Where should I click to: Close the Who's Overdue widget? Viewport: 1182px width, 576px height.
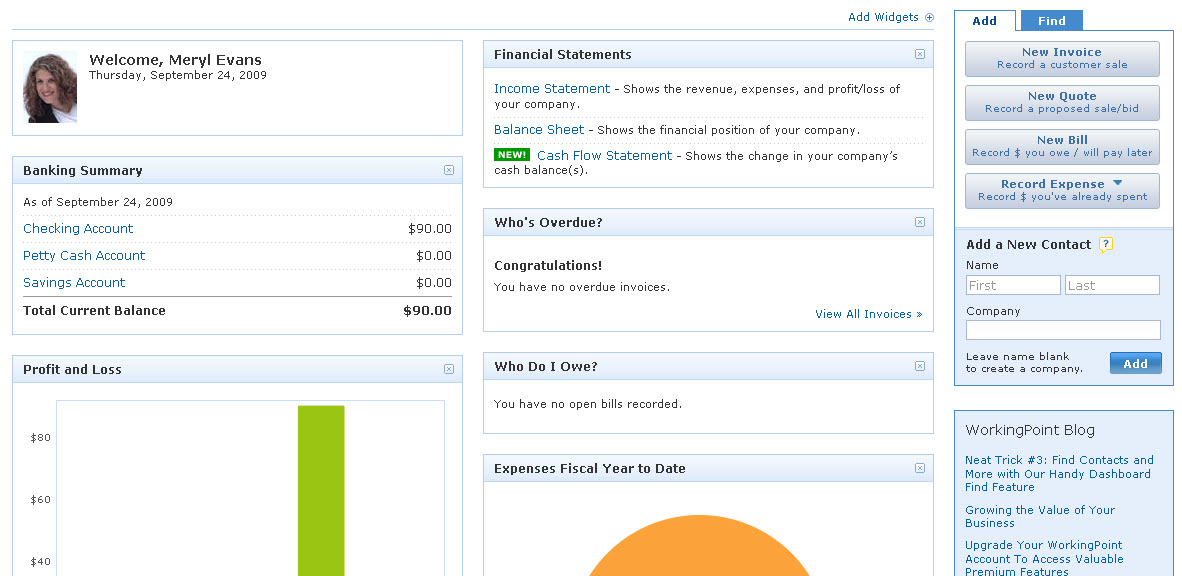pos(920,222)
